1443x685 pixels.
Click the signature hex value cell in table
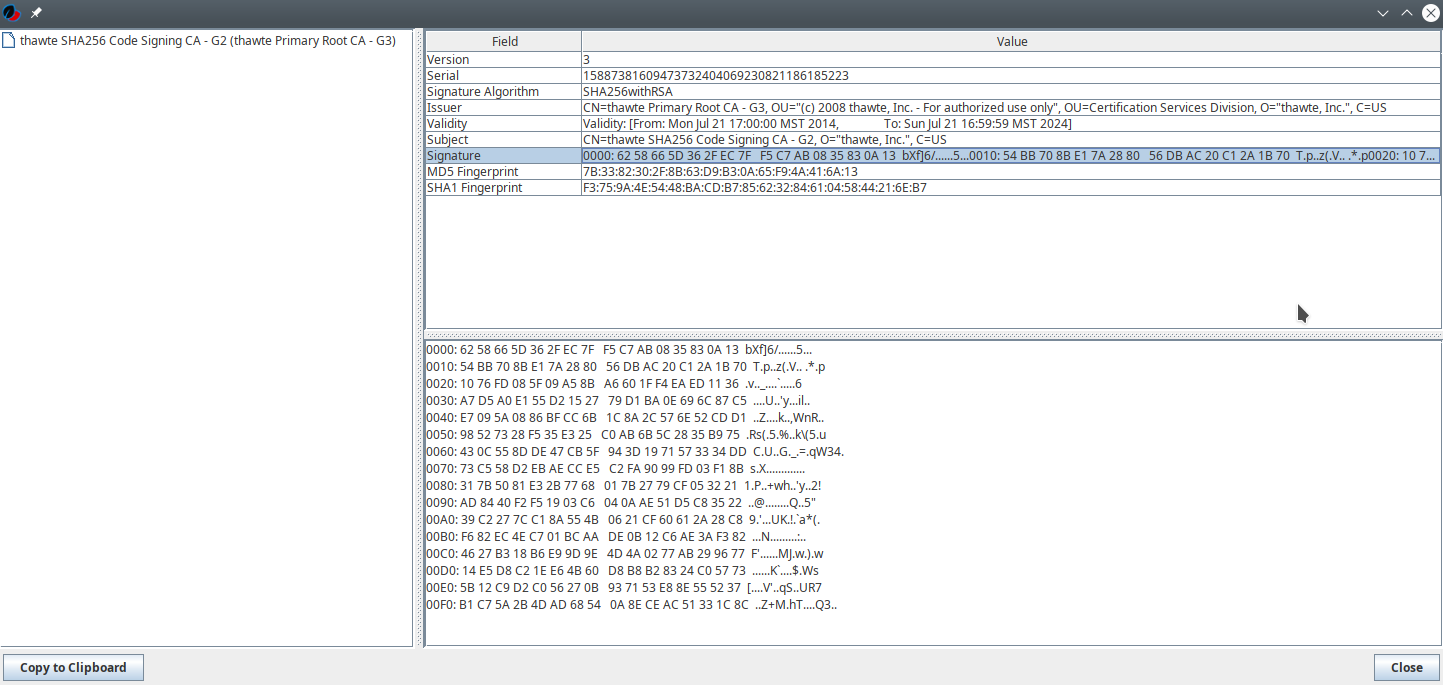1011,156
